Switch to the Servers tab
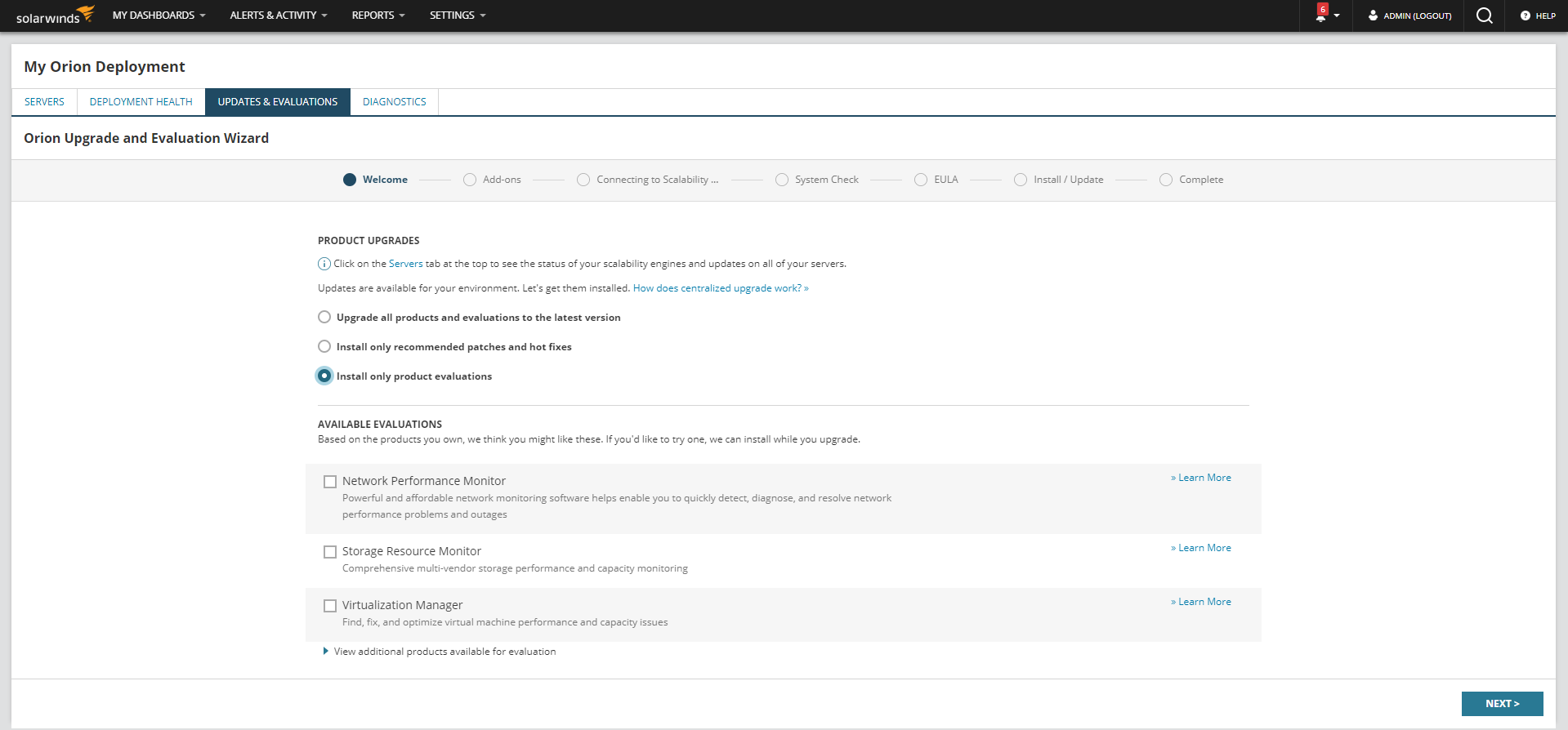Viewport: 1568px width, 730px height. [44, 102]
